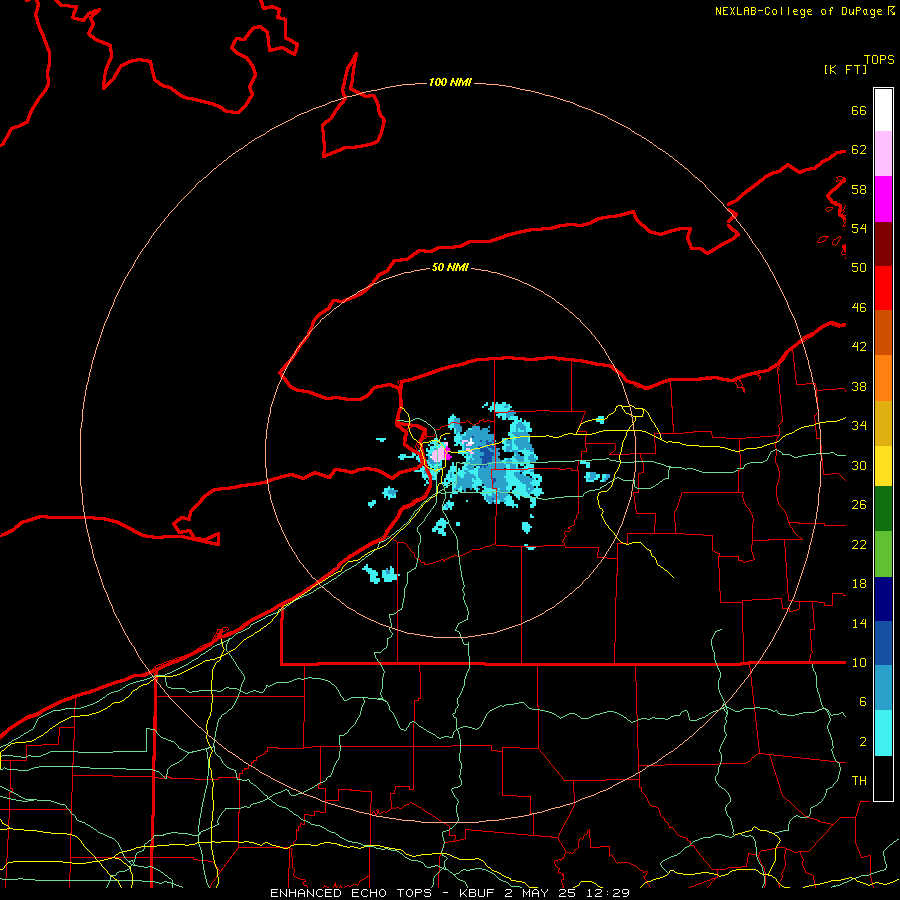Click the 38 value on the scale
900x900 pixels.
point(859,386)
